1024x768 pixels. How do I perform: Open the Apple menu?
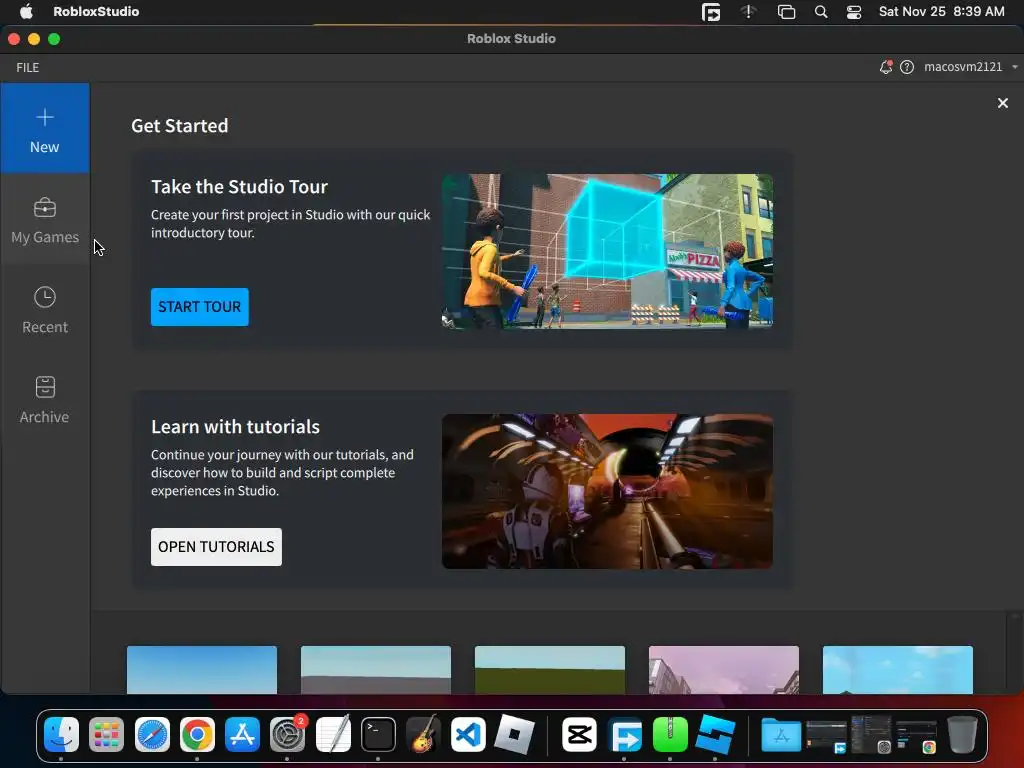[x=26, y=11]
